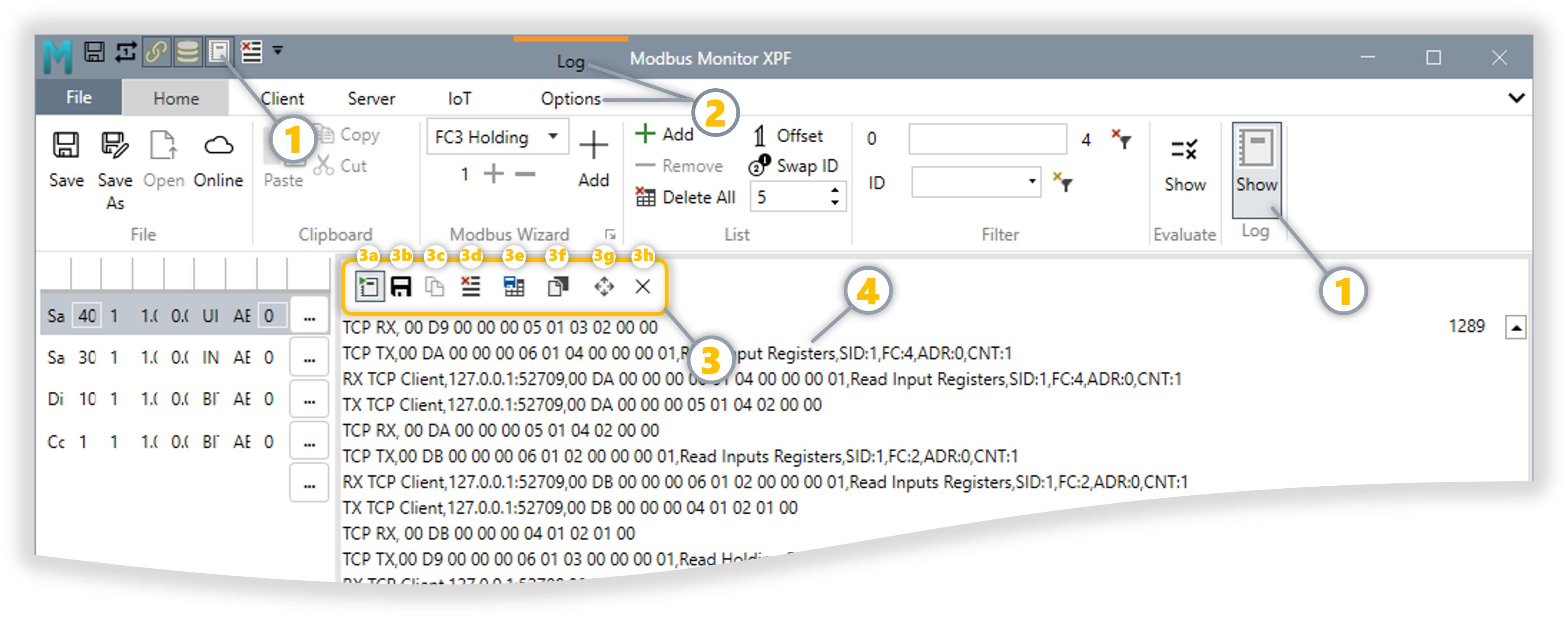
Task: Click the clear list icon in the title bar
Action: (251, 52)
